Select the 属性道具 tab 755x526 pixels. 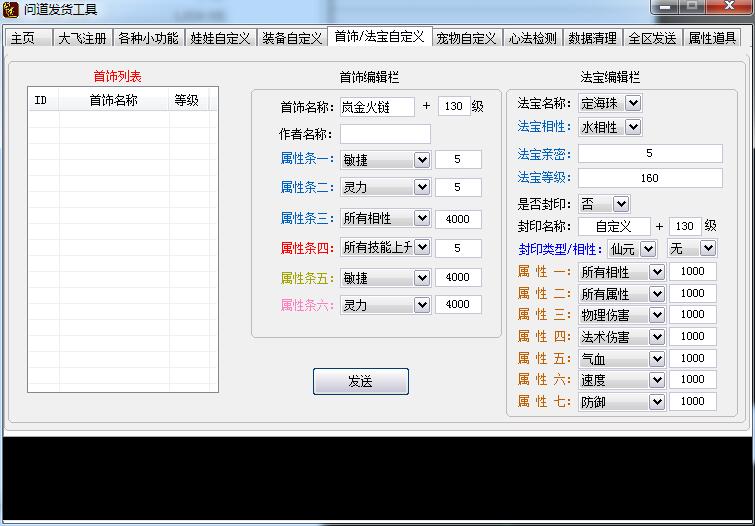coord(714,39)
